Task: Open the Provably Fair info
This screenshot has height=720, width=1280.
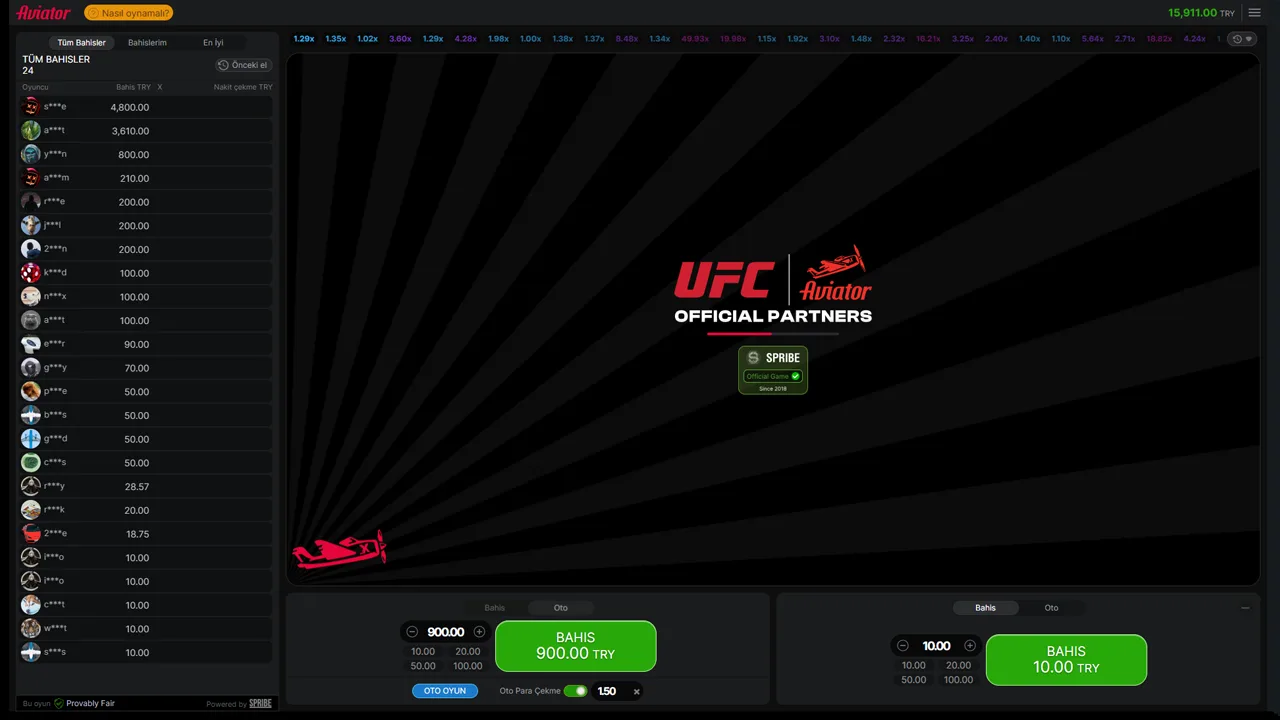Action: click(x=84, y=704)
